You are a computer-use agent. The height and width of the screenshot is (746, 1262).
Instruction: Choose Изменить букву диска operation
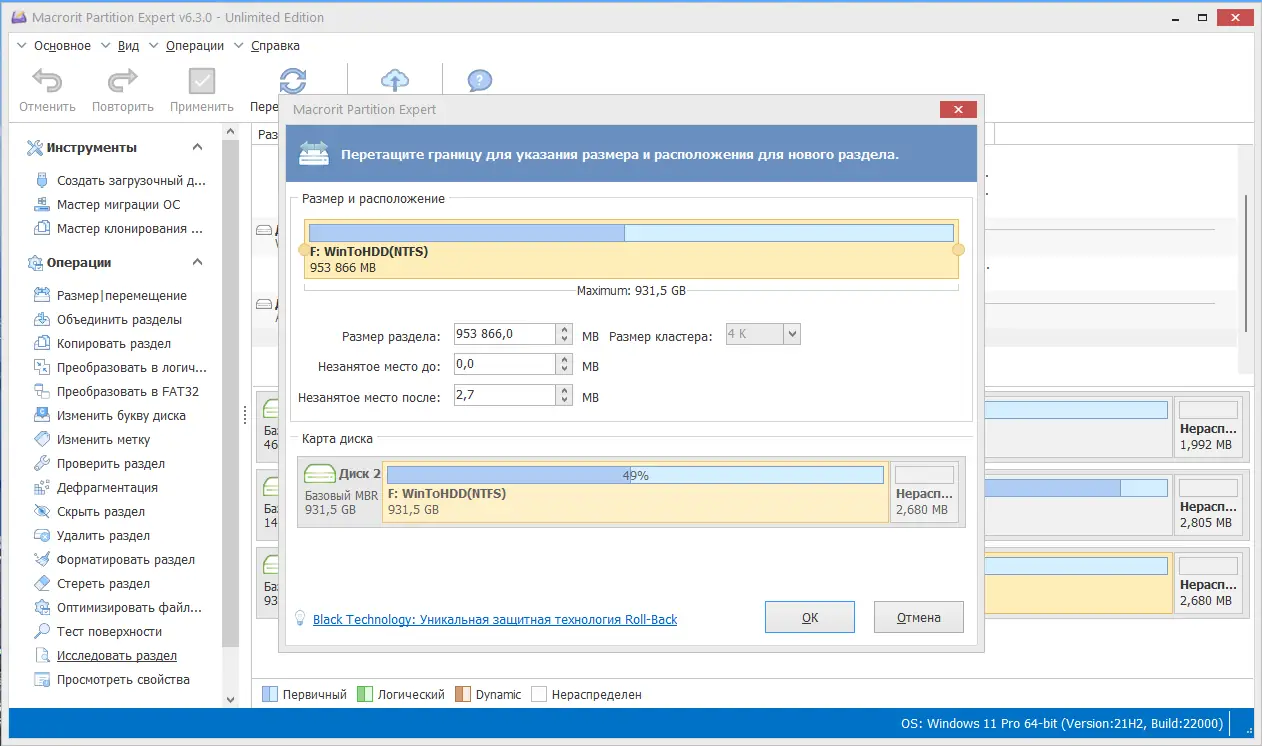point(109,416)
